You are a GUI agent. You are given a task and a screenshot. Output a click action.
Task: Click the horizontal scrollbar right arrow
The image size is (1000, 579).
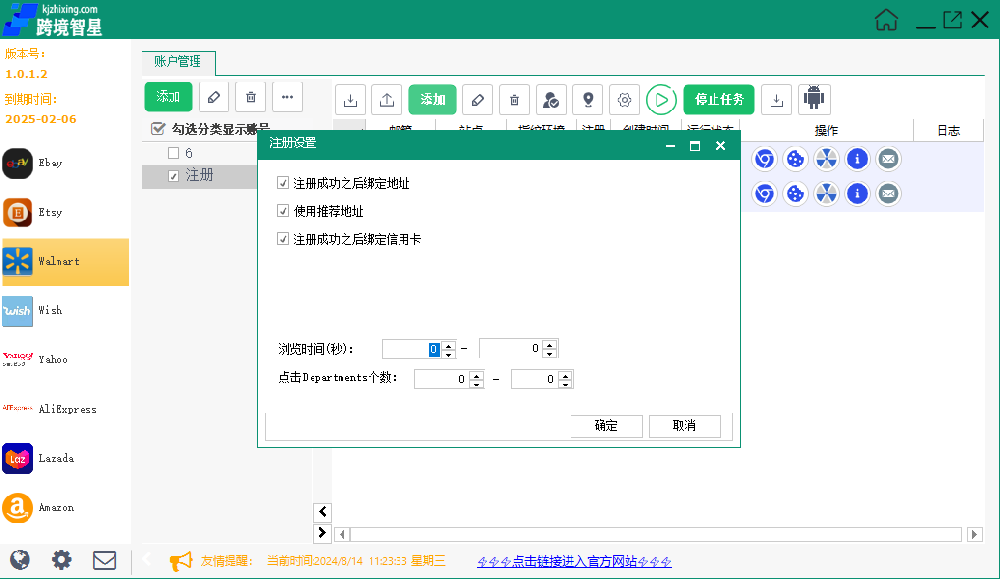pyautogui.click(x=974, y=534)
